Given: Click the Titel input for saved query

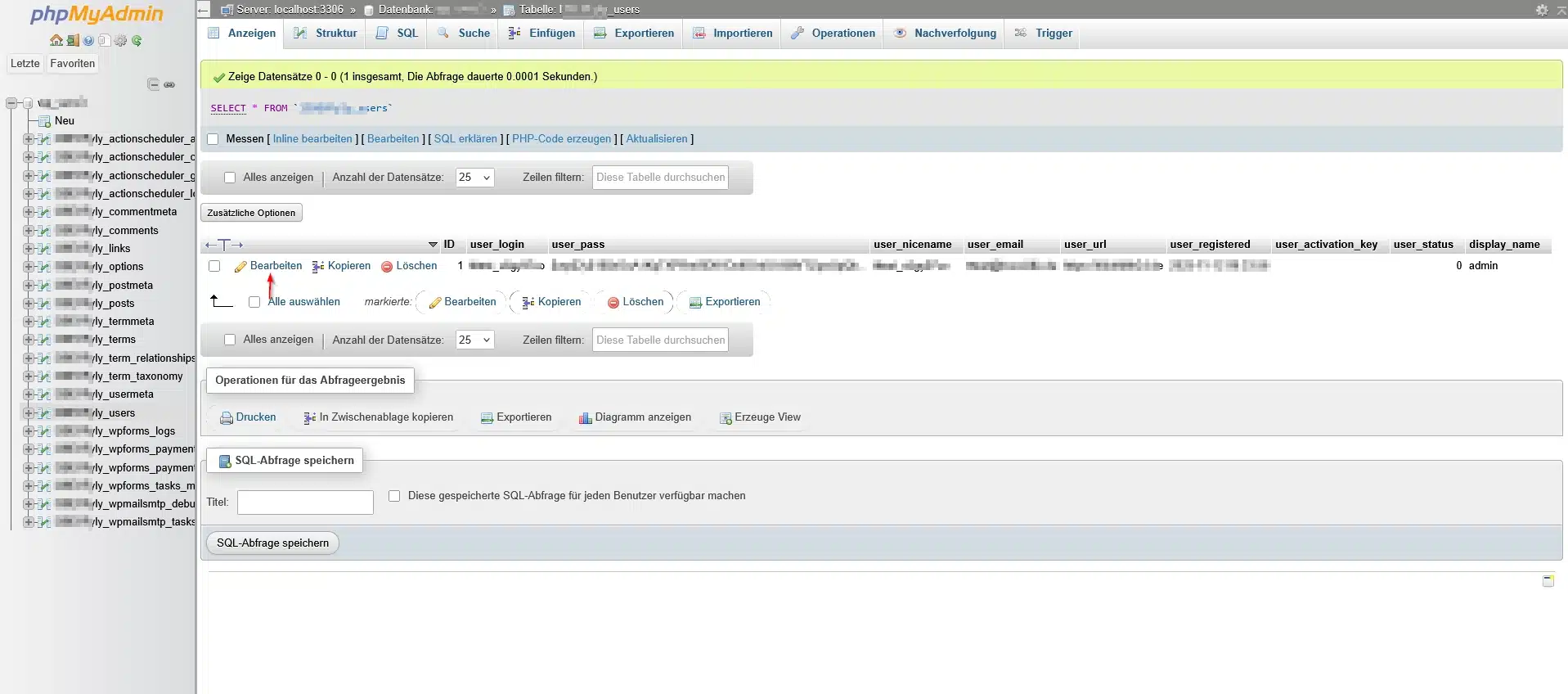Looking at the screenshot, I should point(305,502).
